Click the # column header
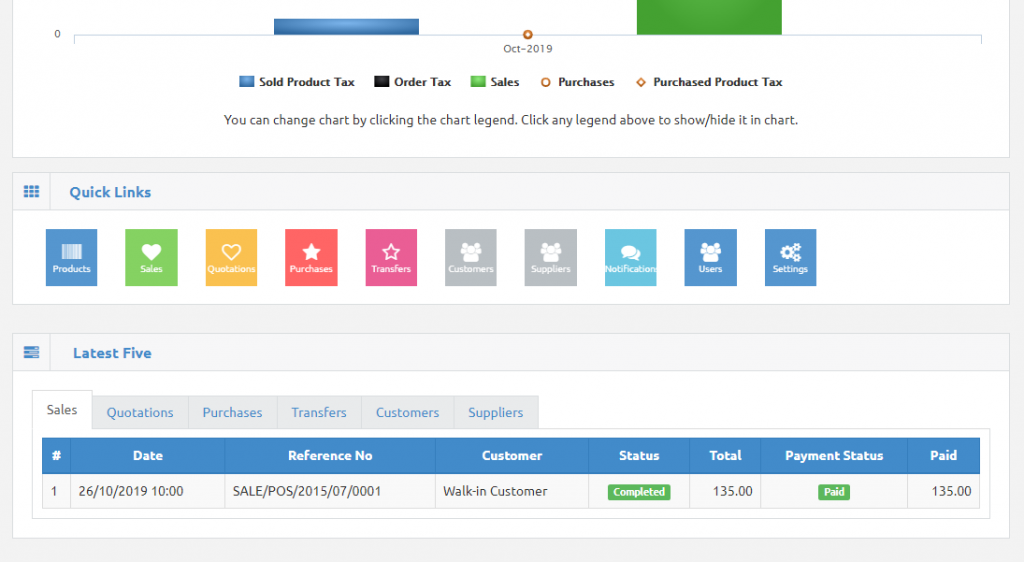The width and height of the screenshot is (1024, 562). 56,456
